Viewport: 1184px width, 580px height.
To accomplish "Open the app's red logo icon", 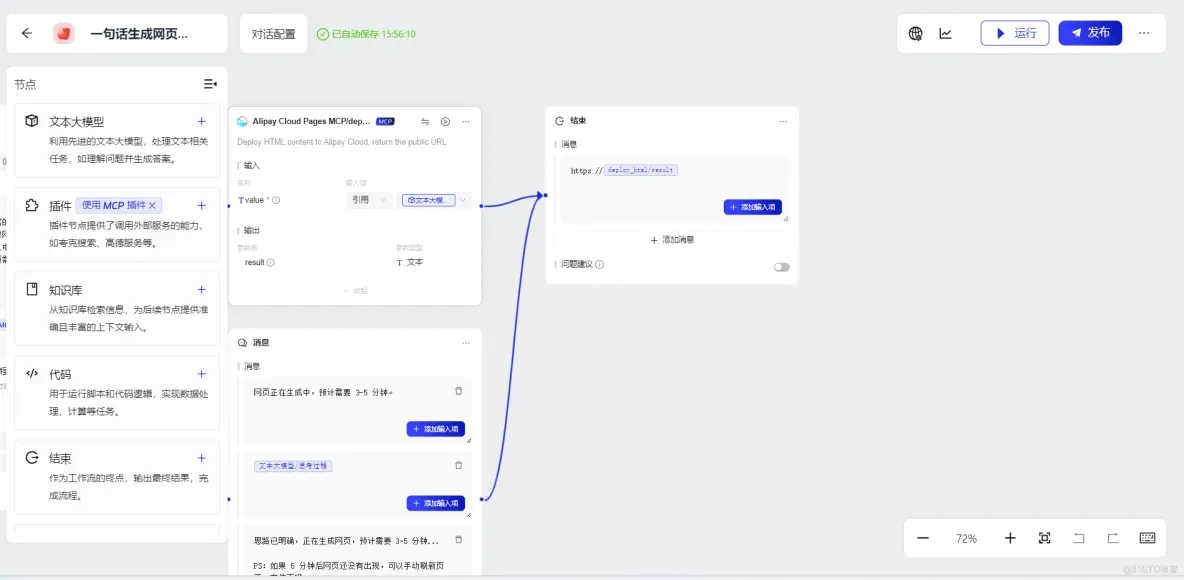I will 63,33.
